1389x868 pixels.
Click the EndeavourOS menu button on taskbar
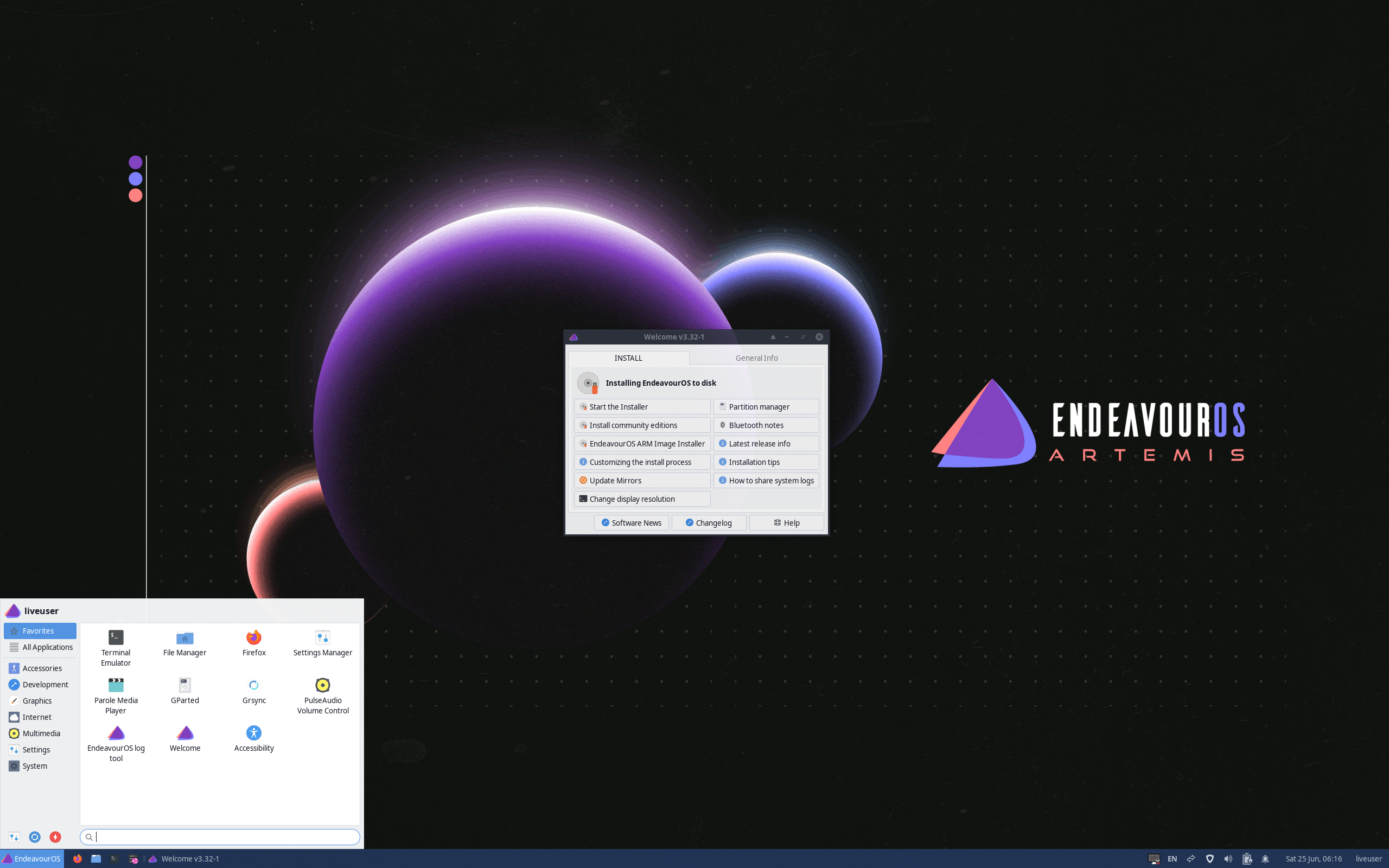point(32,859)
